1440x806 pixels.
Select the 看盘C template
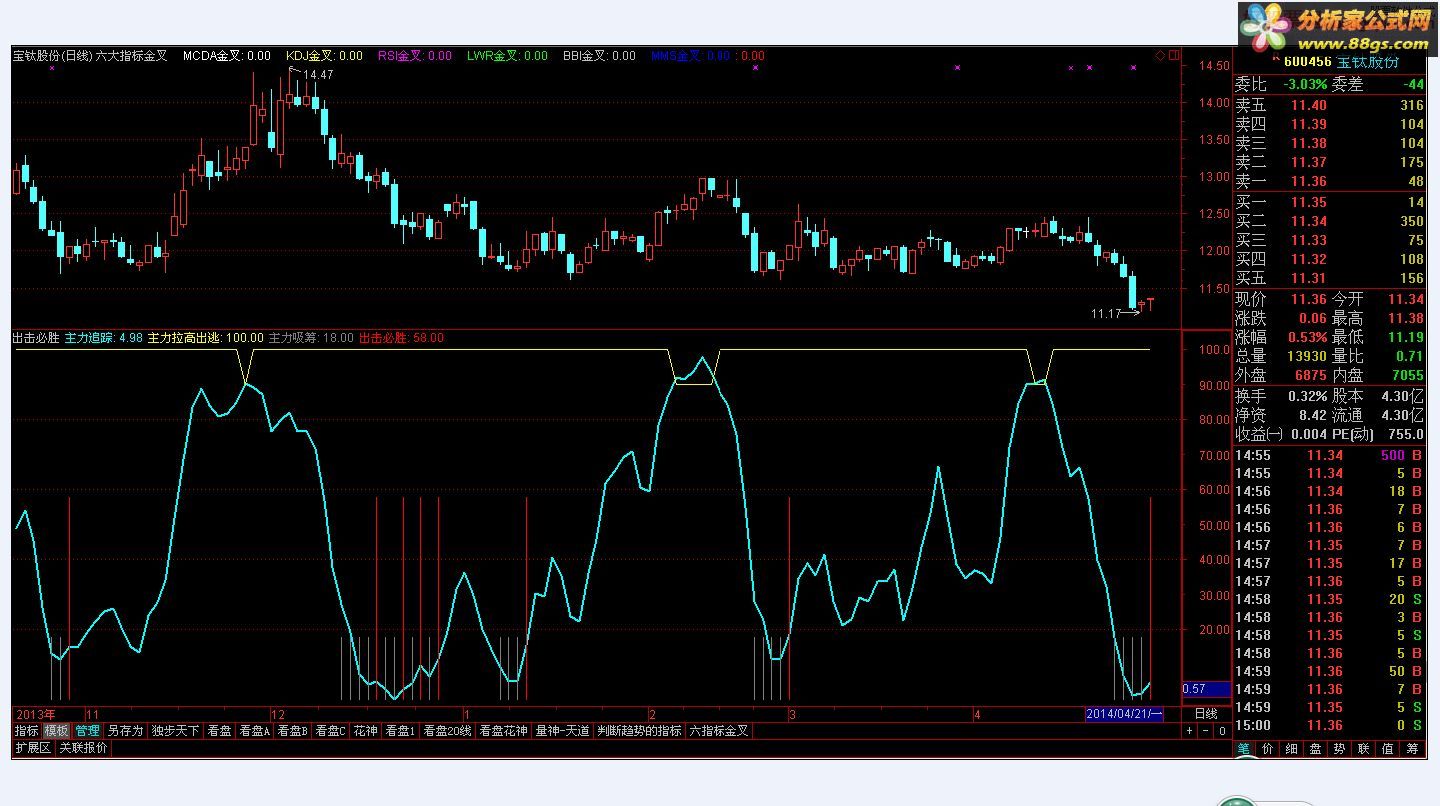[331, 731]
